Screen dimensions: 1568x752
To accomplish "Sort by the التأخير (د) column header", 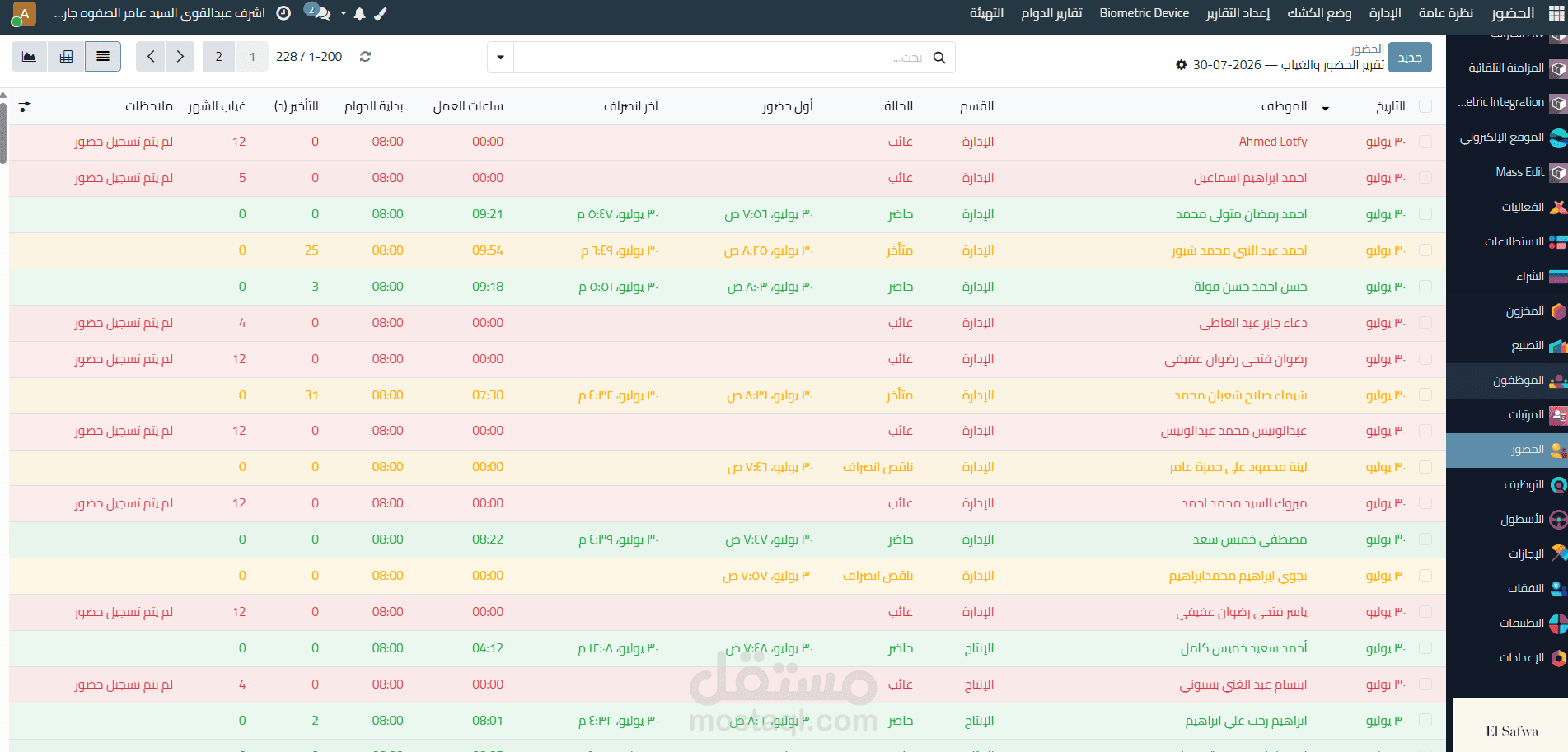I will (x=296, y=106).
